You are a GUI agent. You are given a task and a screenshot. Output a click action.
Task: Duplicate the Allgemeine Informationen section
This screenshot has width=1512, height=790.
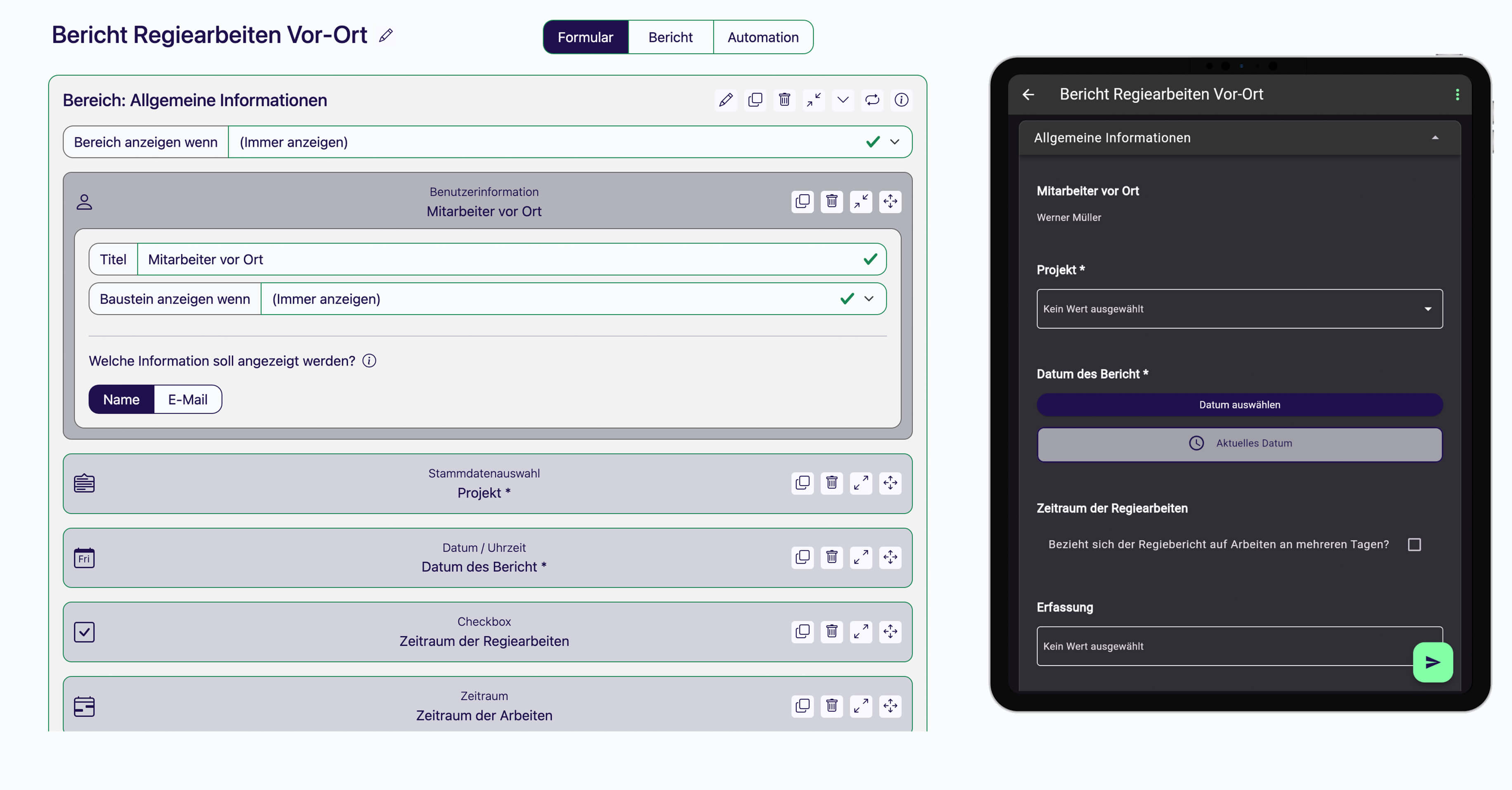pyautogui.click(x=755, y=100)
